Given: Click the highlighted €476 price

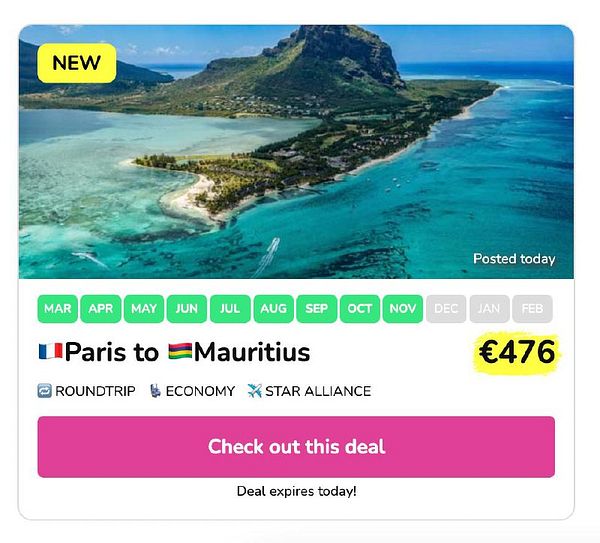Looking at the screenshot, I should (517, 352).
